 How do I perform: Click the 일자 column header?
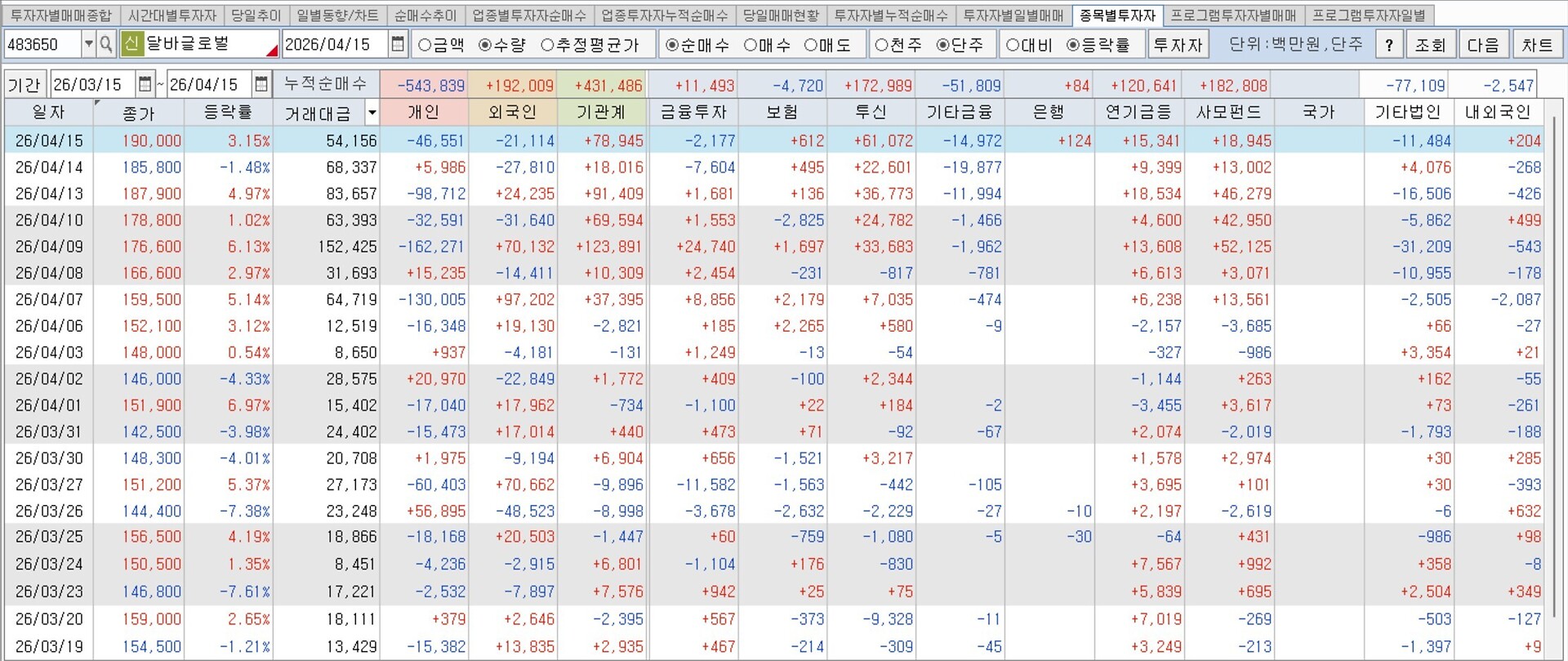coord(49,113)
